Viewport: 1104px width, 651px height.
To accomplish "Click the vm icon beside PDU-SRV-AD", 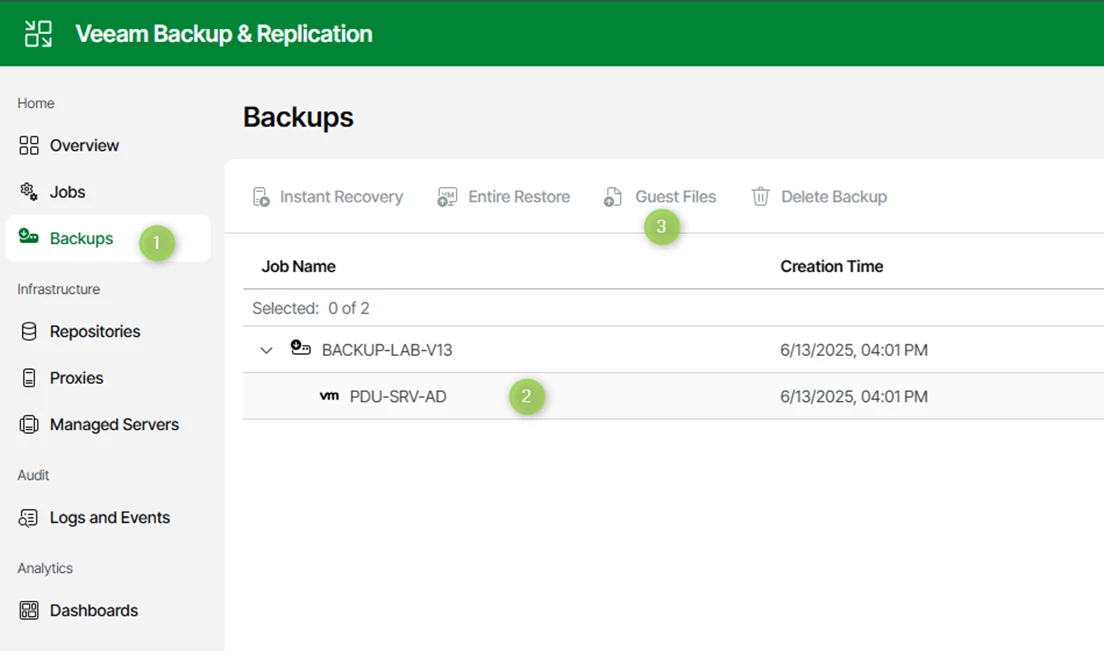I will point(329,396).
